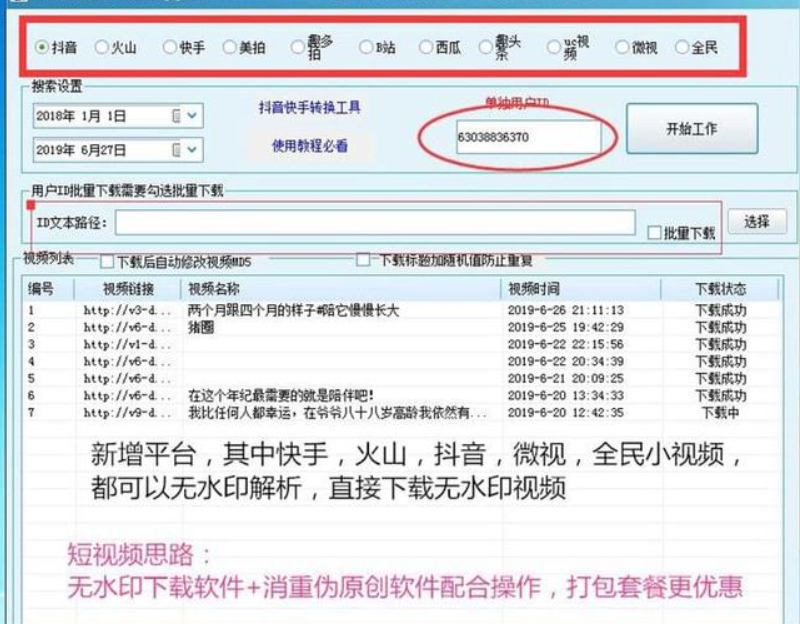The width and height of the screenshot is (800, 624).
Task: Click the http://v3-d... link cell
Action: 128,310
